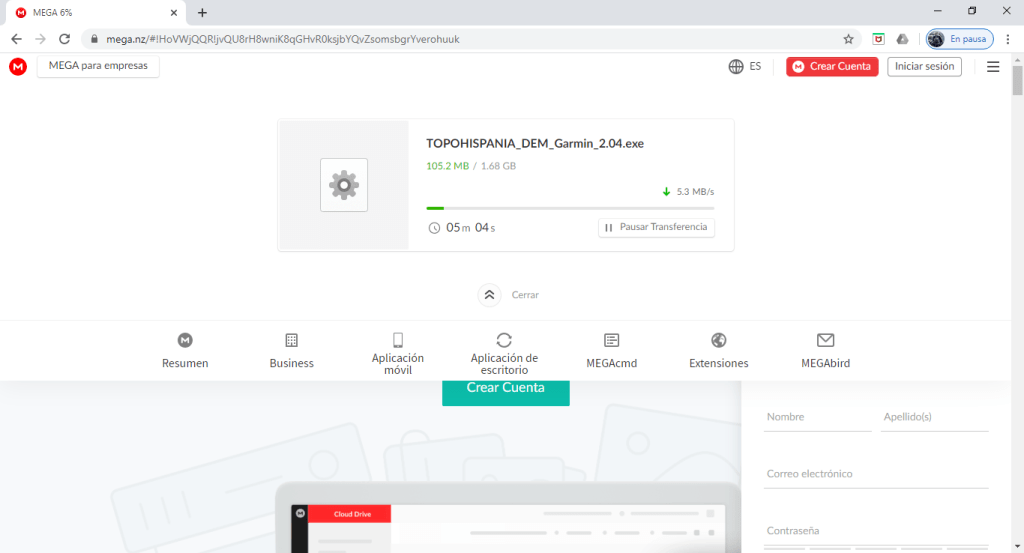Click the Iniciar sesión button

924,67
